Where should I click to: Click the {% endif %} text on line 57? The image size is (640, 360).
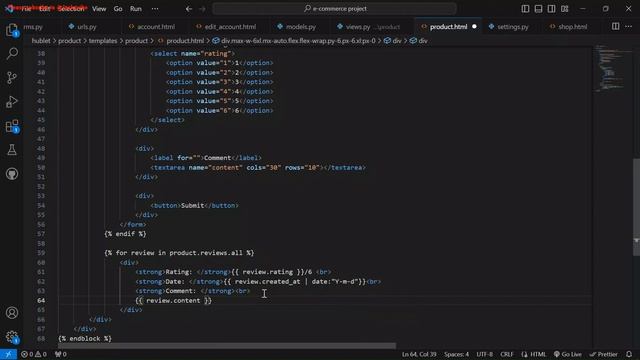click(x=125, y=234)
